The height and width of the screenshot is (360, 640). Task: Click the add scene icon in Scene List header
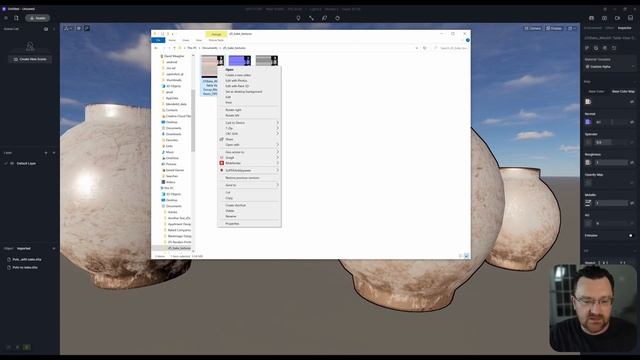[46, 29]
